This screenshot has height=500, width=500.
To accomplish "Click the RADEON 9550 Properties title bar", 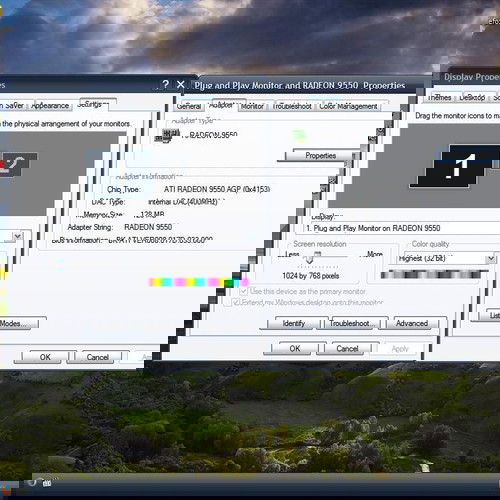I will click(x=300, y=86).
